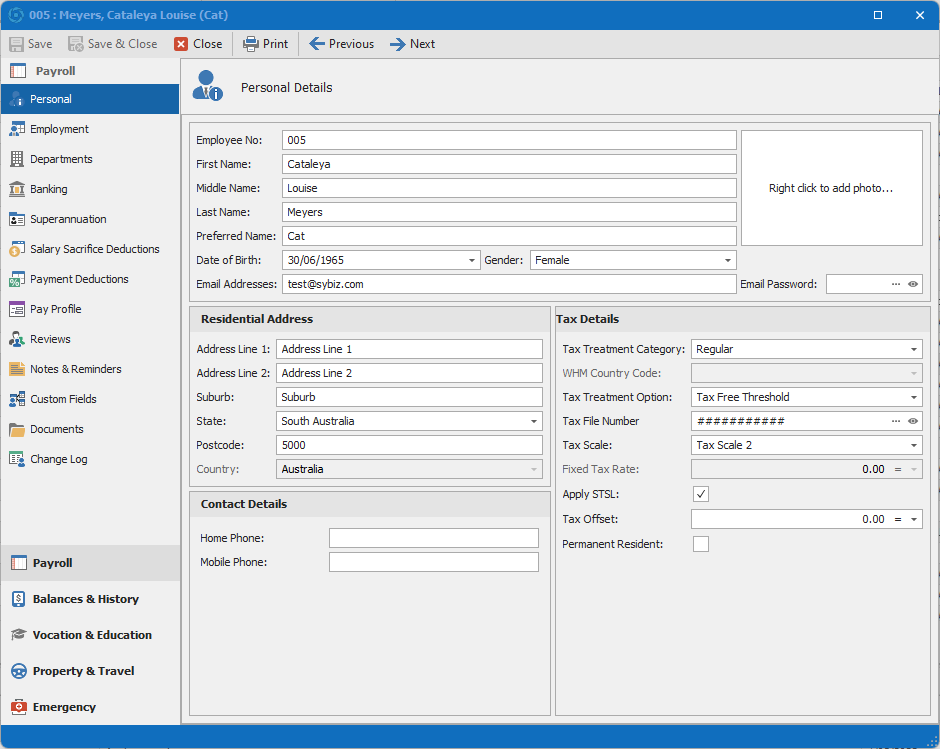Click the Print toolbar icon
This screenshot has width=940, height=749.
click(x=251, y=44)
